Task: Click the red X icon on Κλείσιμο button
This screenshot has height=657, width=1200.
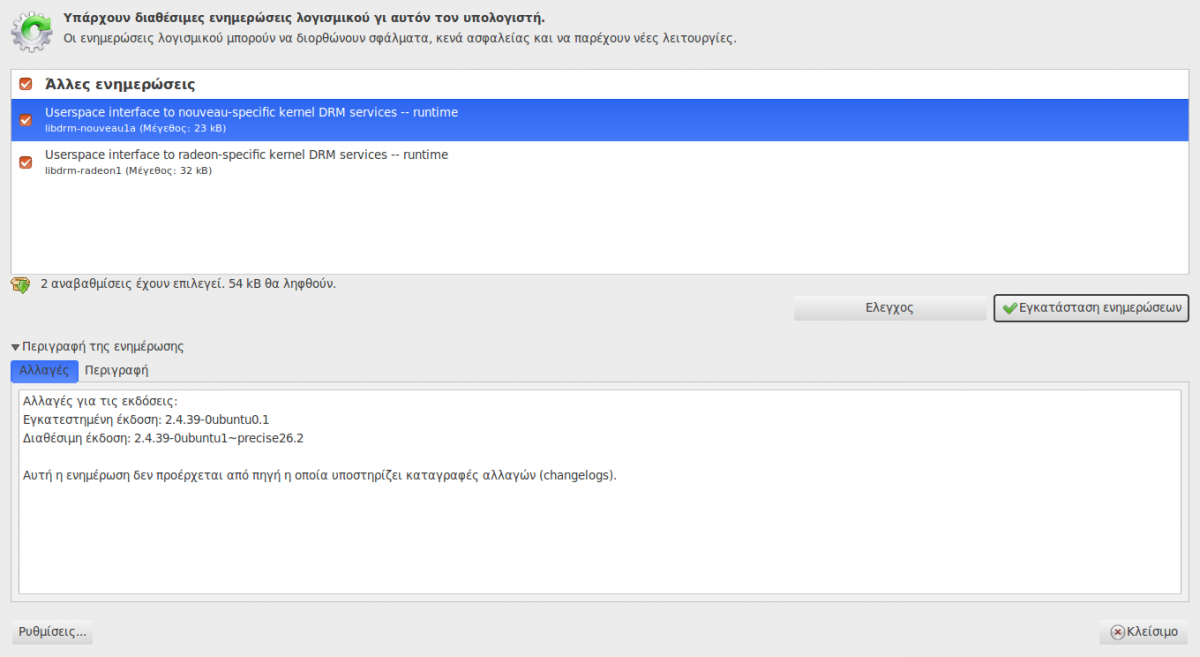Action: pyautogui.click(x=1117, y=633)
